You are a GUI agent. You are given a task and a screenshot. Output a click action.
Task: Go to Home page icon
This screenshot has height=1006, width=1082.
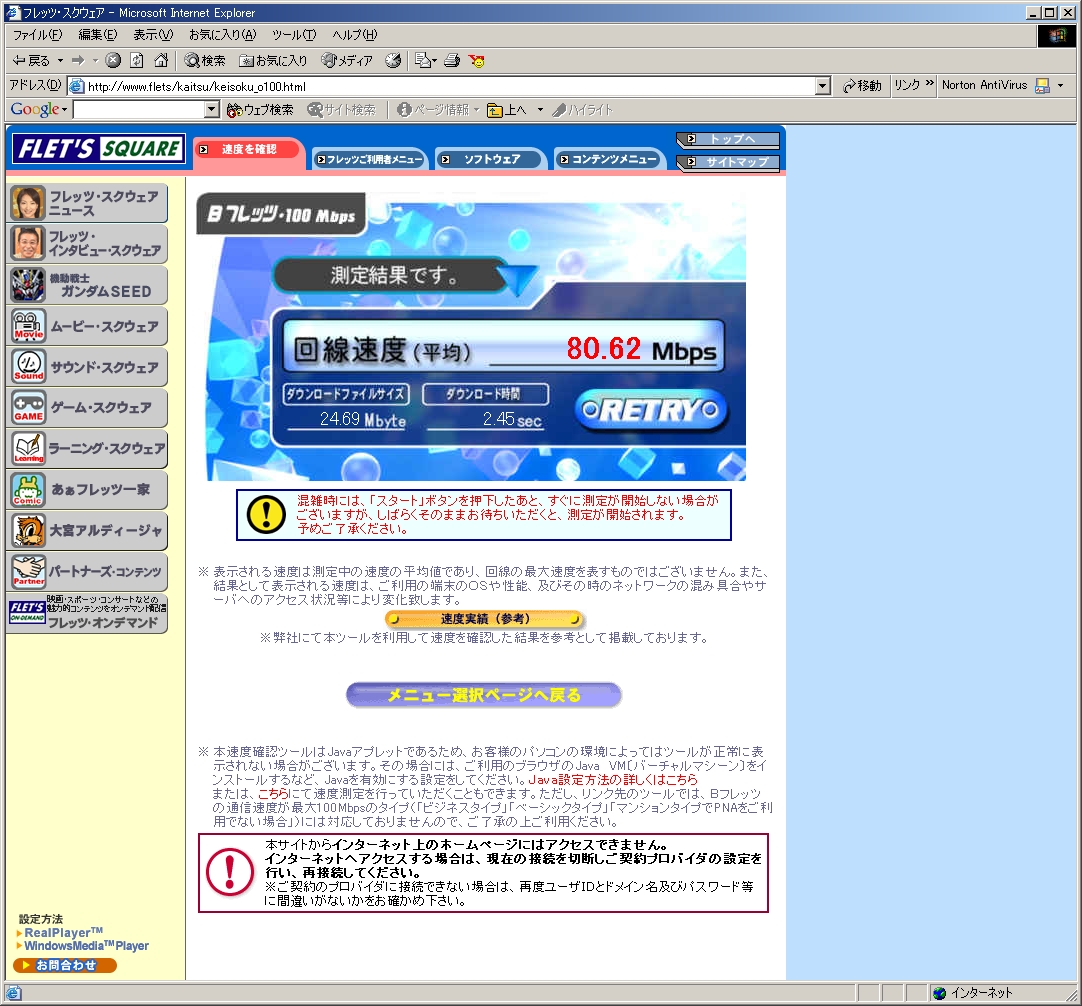click(x=161, y=61)
